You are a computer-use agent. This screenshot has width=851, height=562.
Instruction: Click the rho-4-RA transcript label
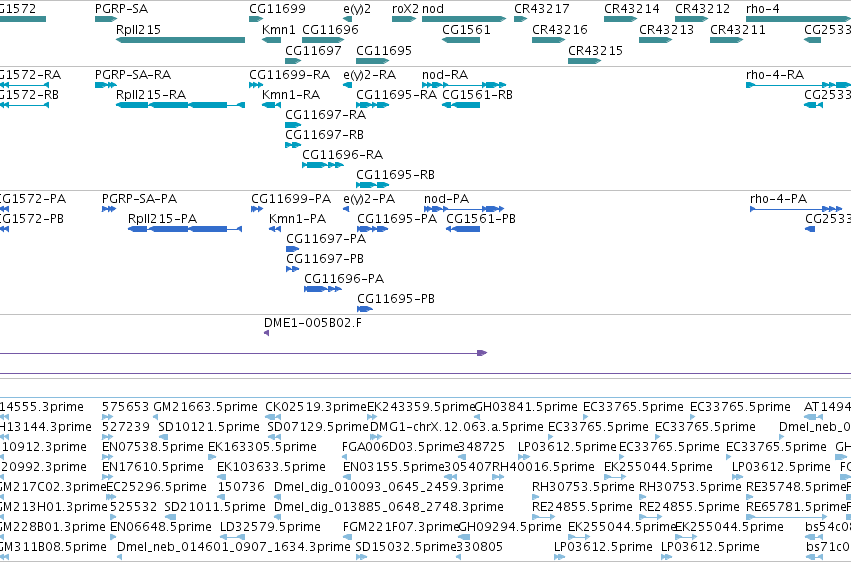click(x=775, y=74)
